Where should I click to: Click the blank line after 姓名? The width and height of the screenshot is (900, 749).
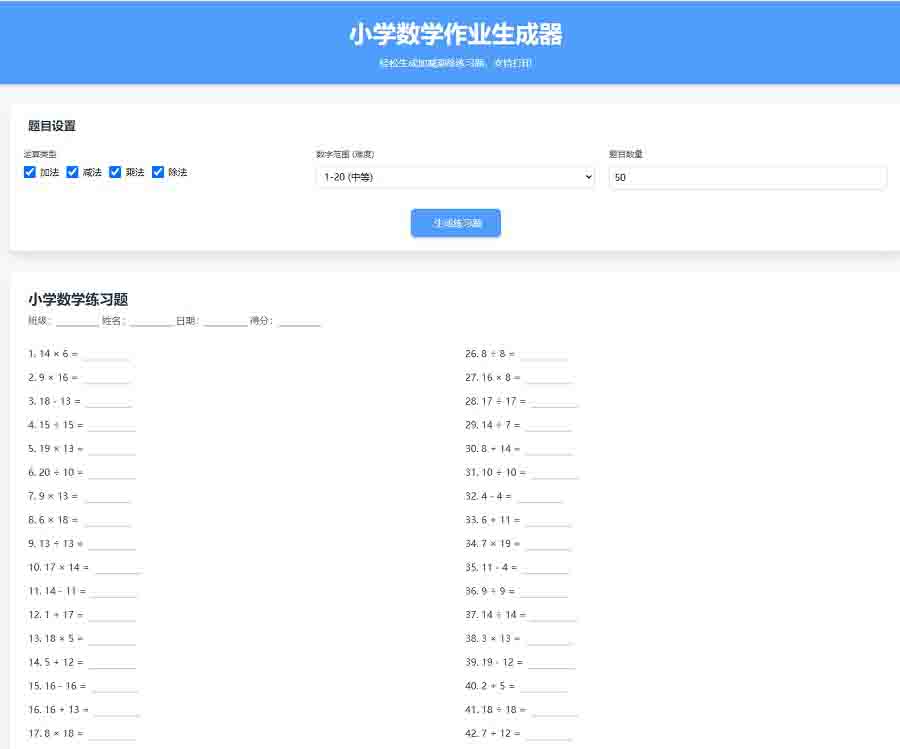point(151,322)
